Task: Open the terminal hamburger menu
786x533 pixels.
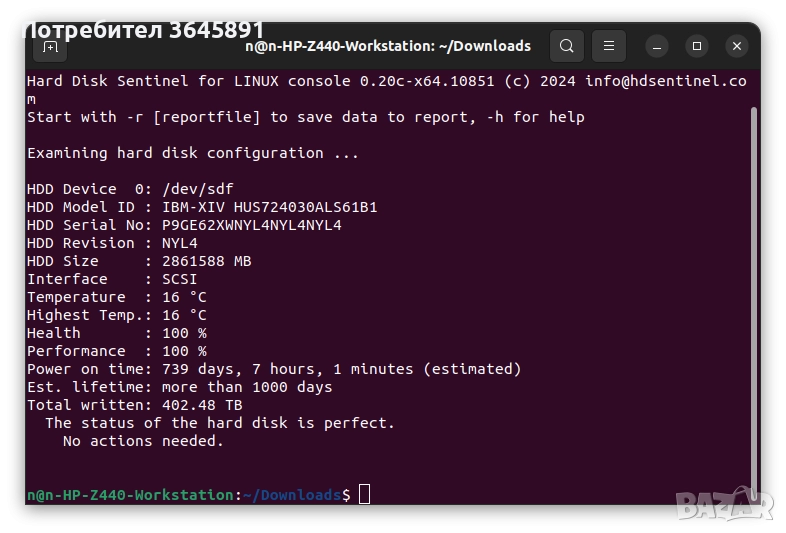Action: click(x=608, y=46)
